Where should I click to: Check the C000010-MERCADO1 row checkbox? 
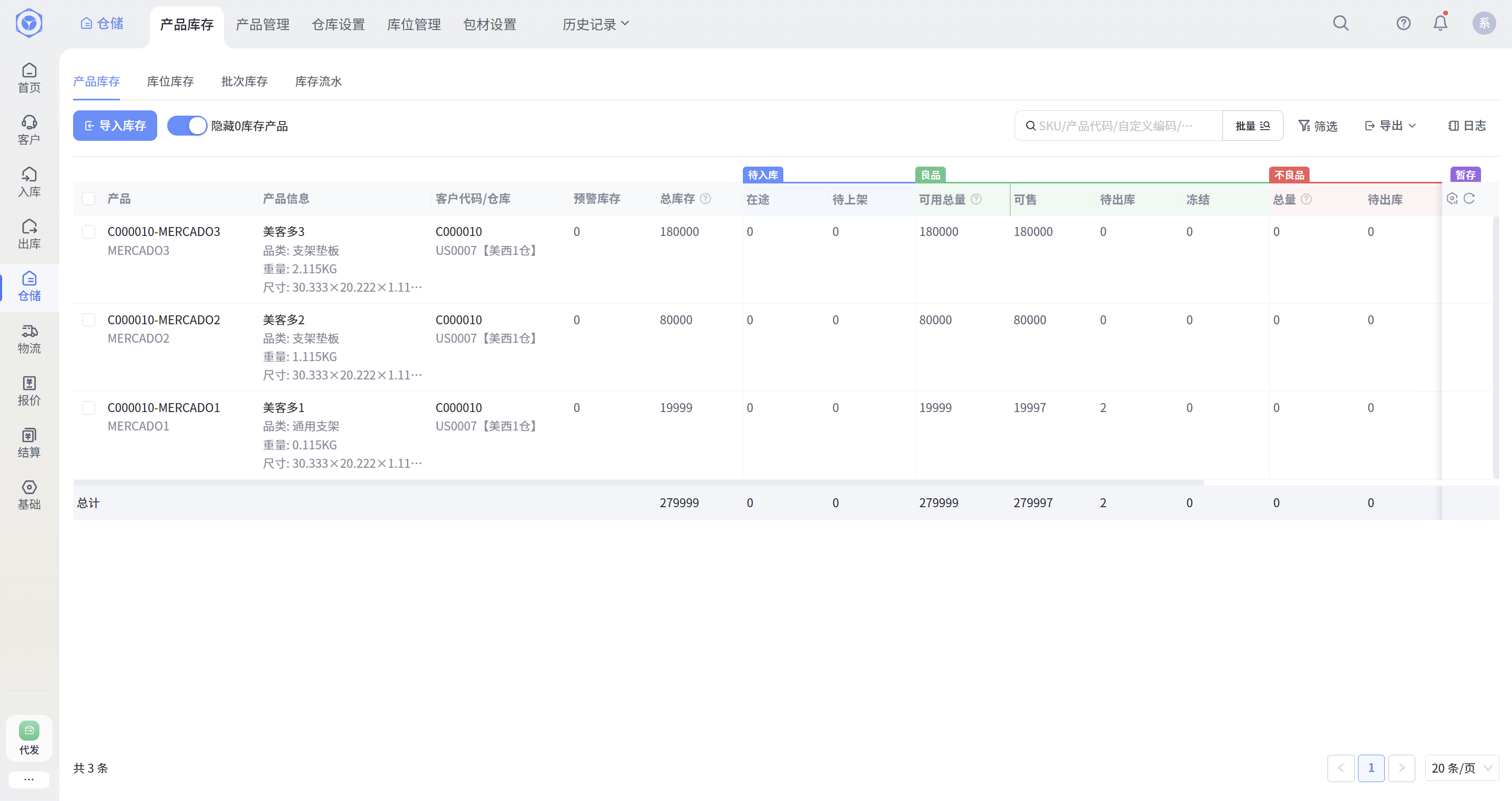tap(89, 407)
